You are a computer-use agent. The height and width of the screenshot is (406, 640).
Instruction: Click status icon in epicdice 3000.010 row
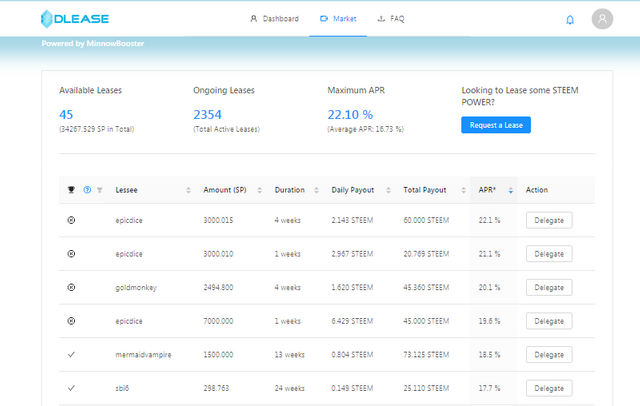click(x=71, y=254)
